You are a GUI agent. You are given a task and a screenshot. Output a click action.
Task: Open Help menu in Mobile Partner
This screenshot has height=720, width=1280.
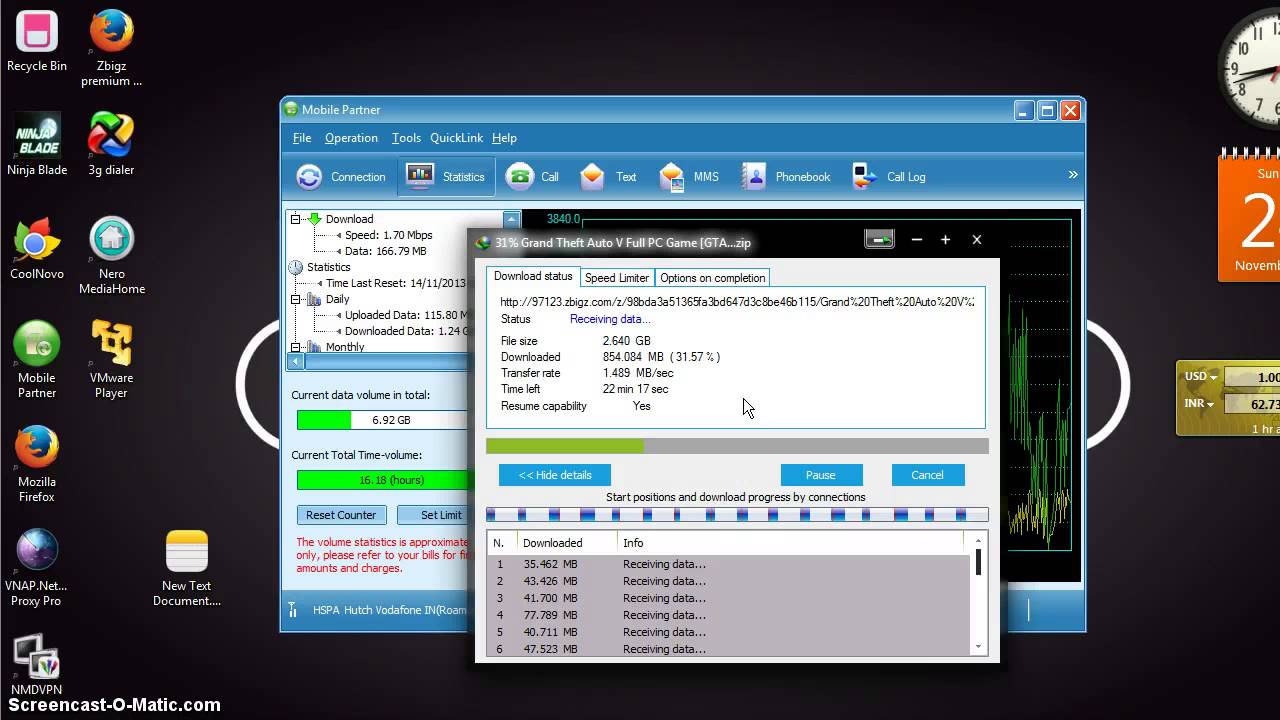pyautogui.click(x=504, y=138)
